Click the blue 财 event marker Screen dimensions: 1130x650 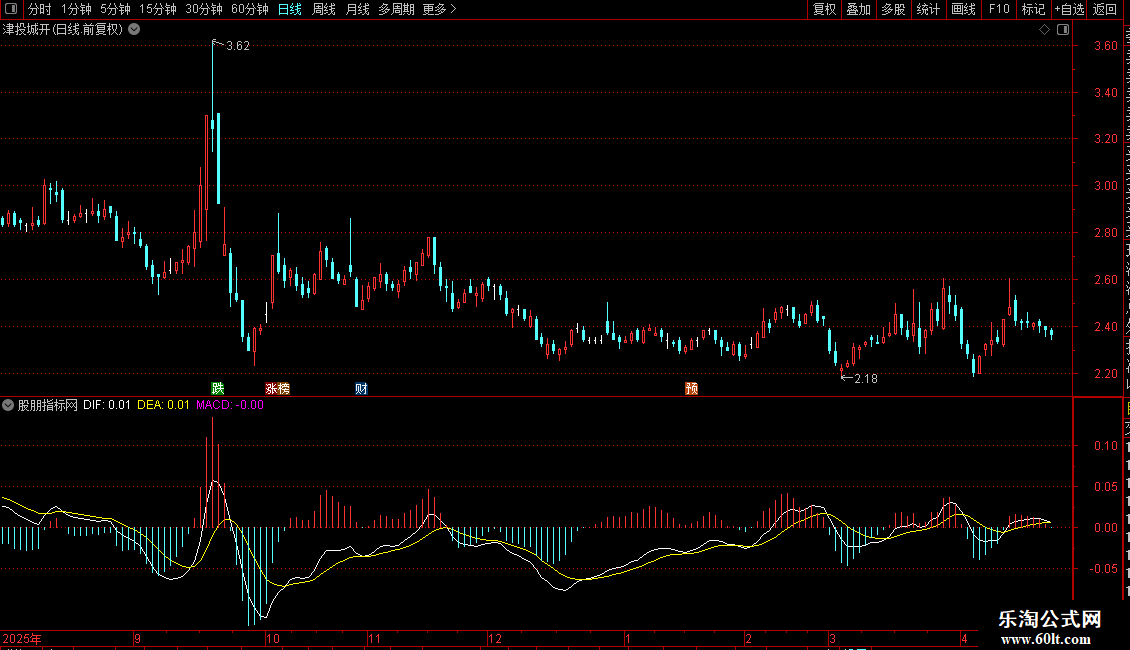coord(361,388)
